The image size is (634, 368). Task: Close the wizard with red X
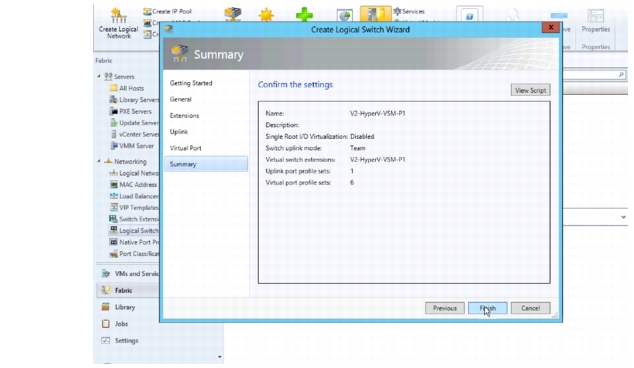pos(551,27)
